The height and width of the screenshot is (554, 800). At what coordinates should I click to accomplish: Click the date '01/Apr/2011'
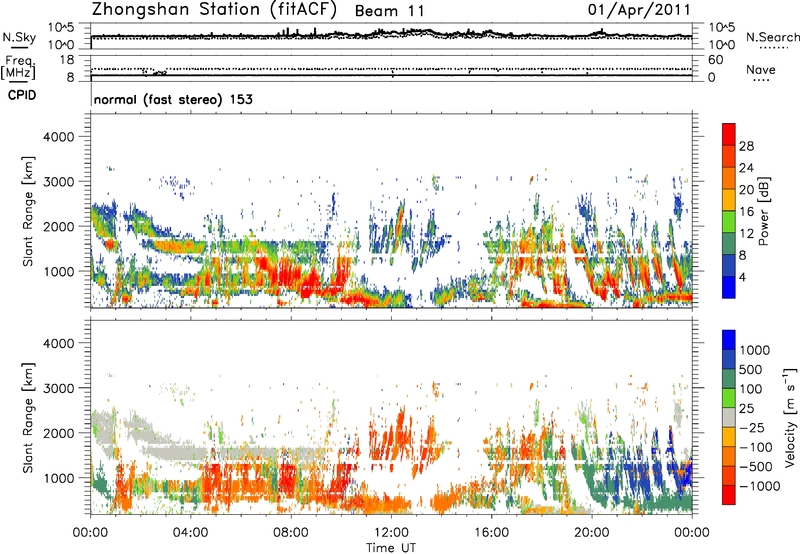639,10
